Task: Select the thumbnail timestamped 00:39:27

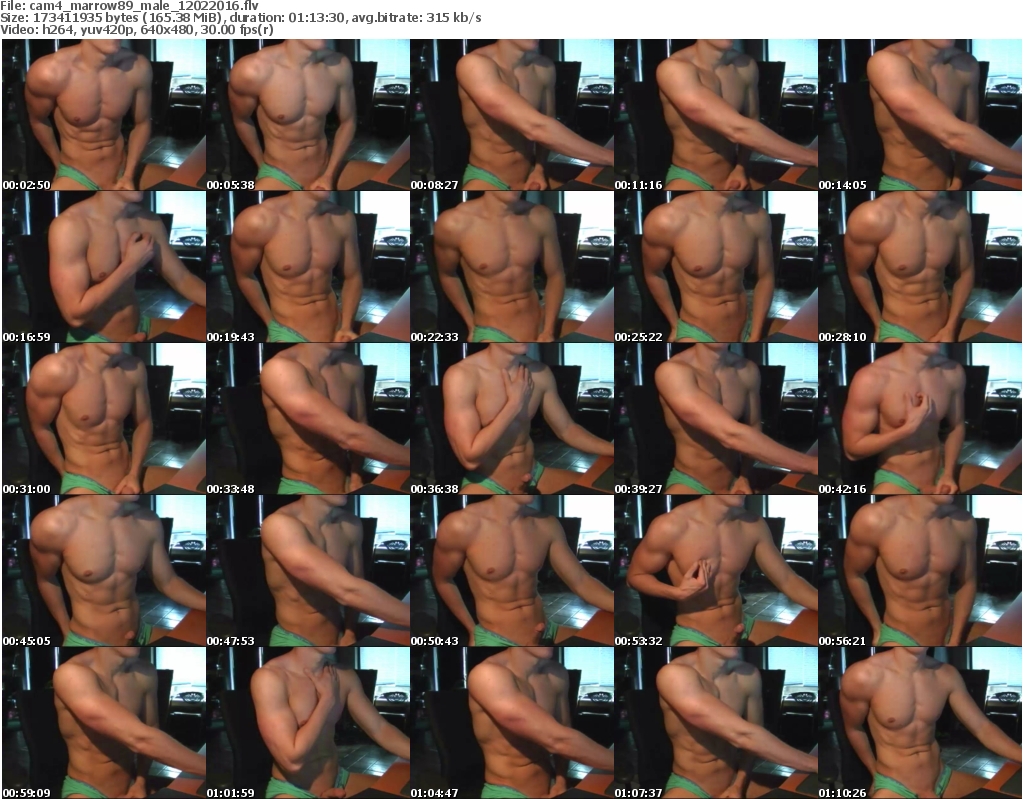Action: [716, 419]
